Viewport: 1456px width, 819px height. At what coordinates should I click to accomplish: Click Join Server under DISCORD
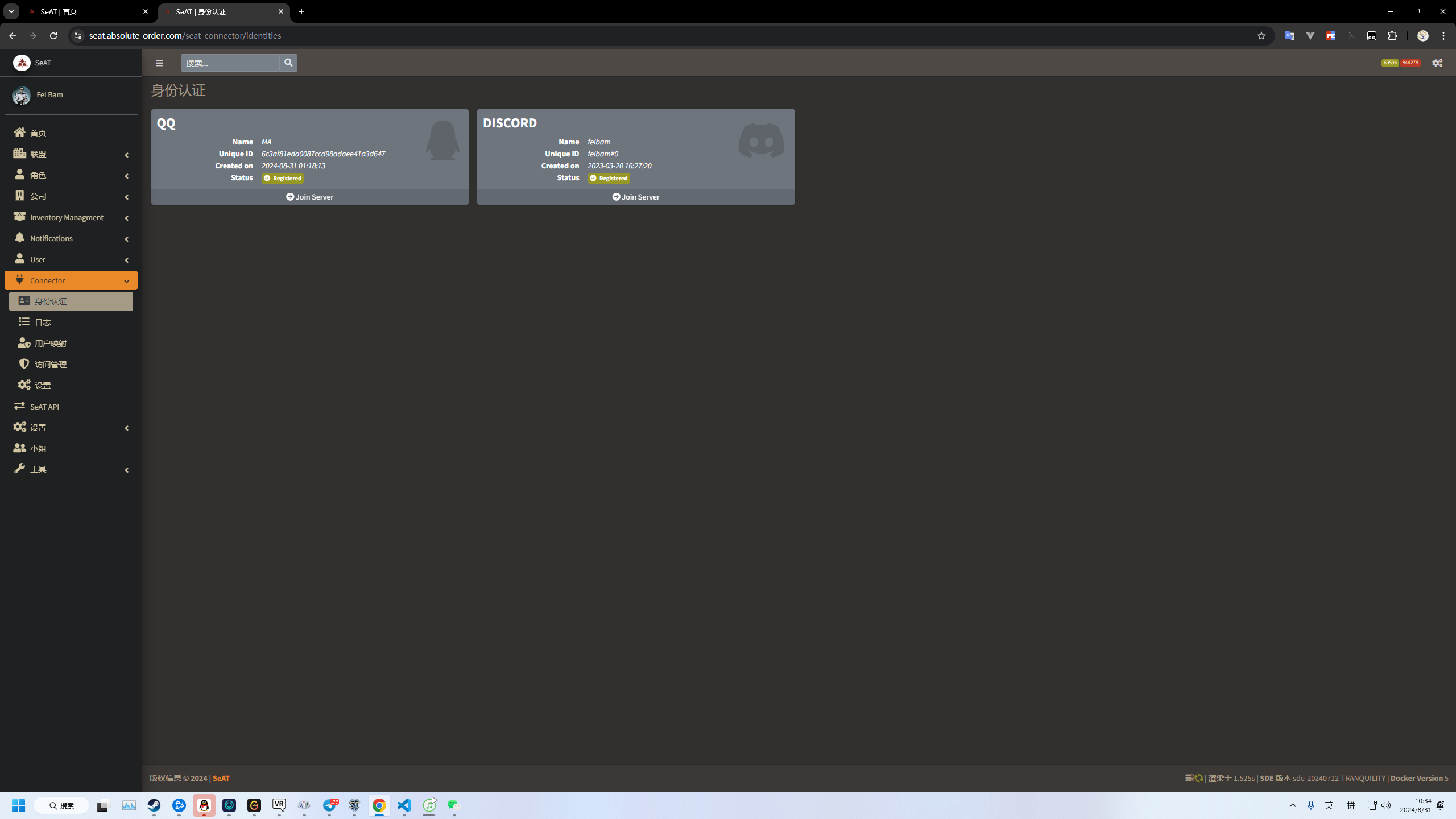click(x=636, y=197)
